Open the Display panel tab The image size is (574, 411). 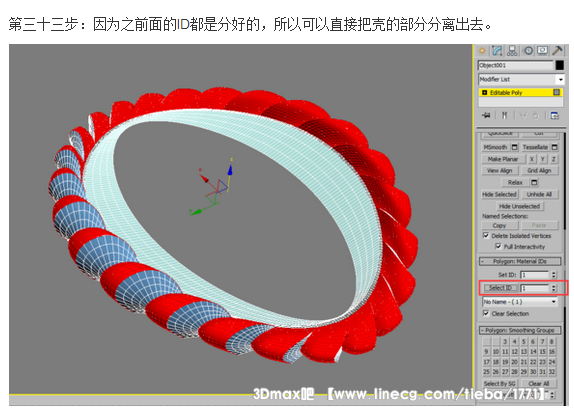tap(543, 51)
